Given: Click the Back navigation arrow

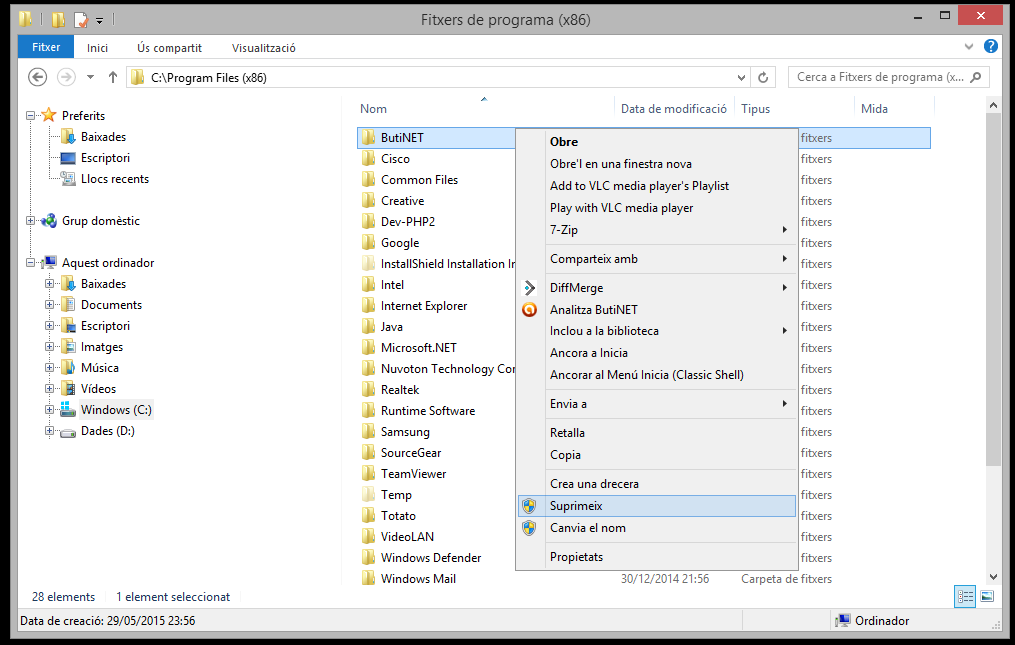Looking at the screenshot, I should click(38, 77).
